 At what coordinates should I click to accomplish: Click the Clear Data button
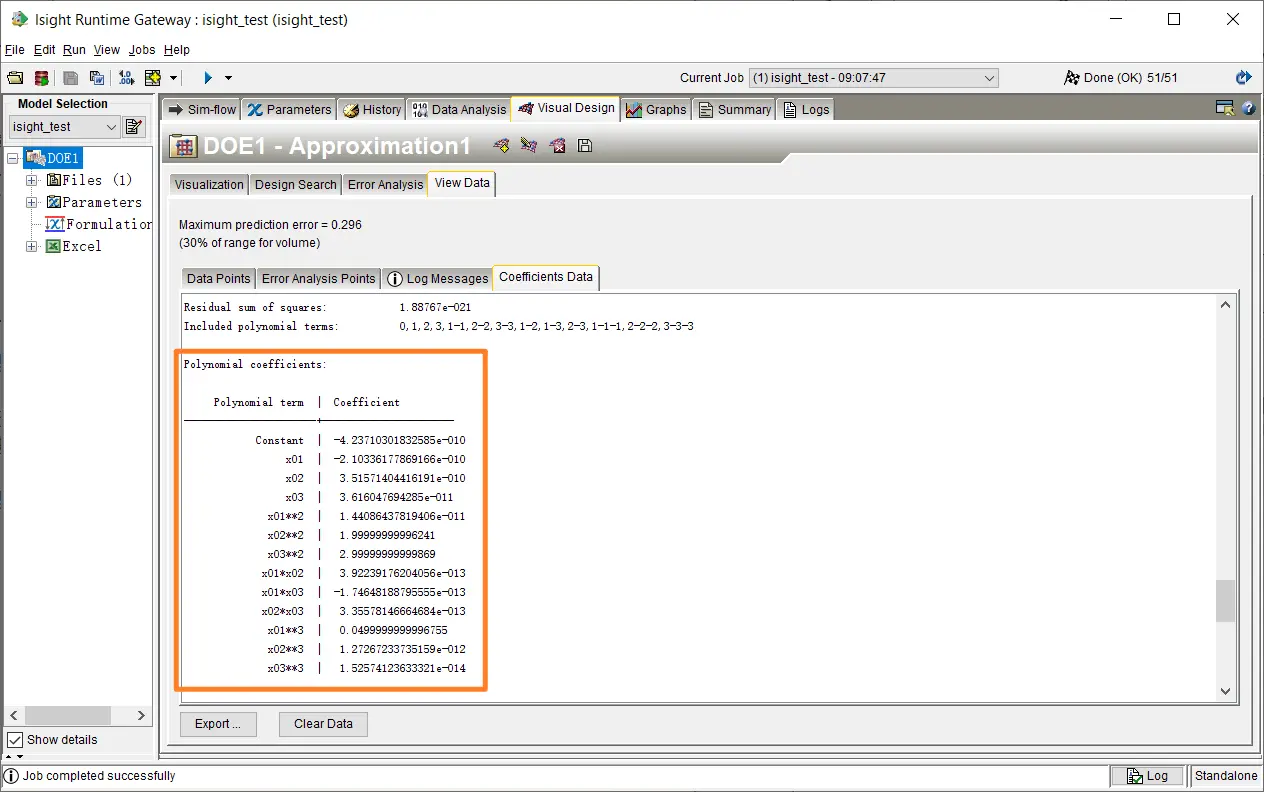323,724
